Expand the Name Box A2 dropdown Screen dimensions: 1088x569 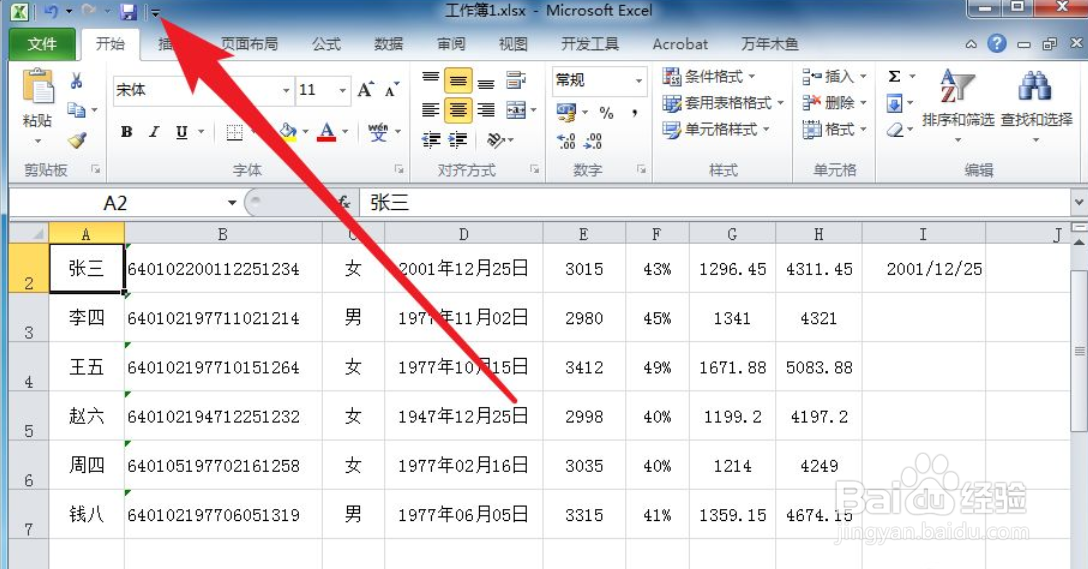tap(232, 203)
